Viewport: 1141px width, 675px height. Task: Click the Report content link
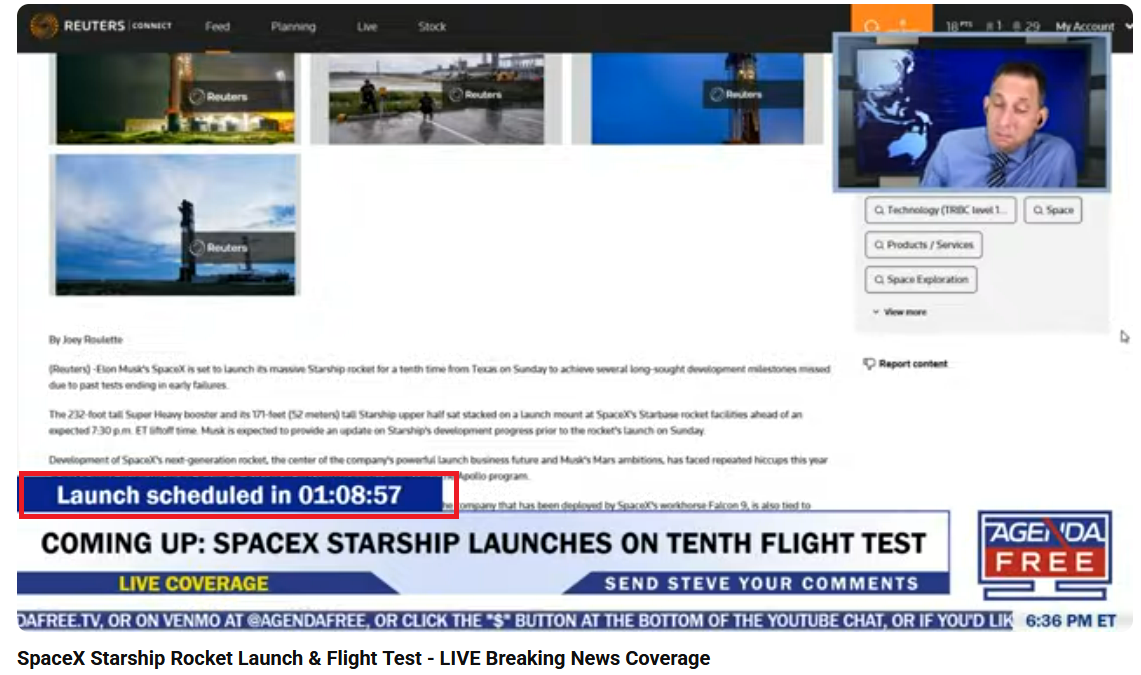912,364
